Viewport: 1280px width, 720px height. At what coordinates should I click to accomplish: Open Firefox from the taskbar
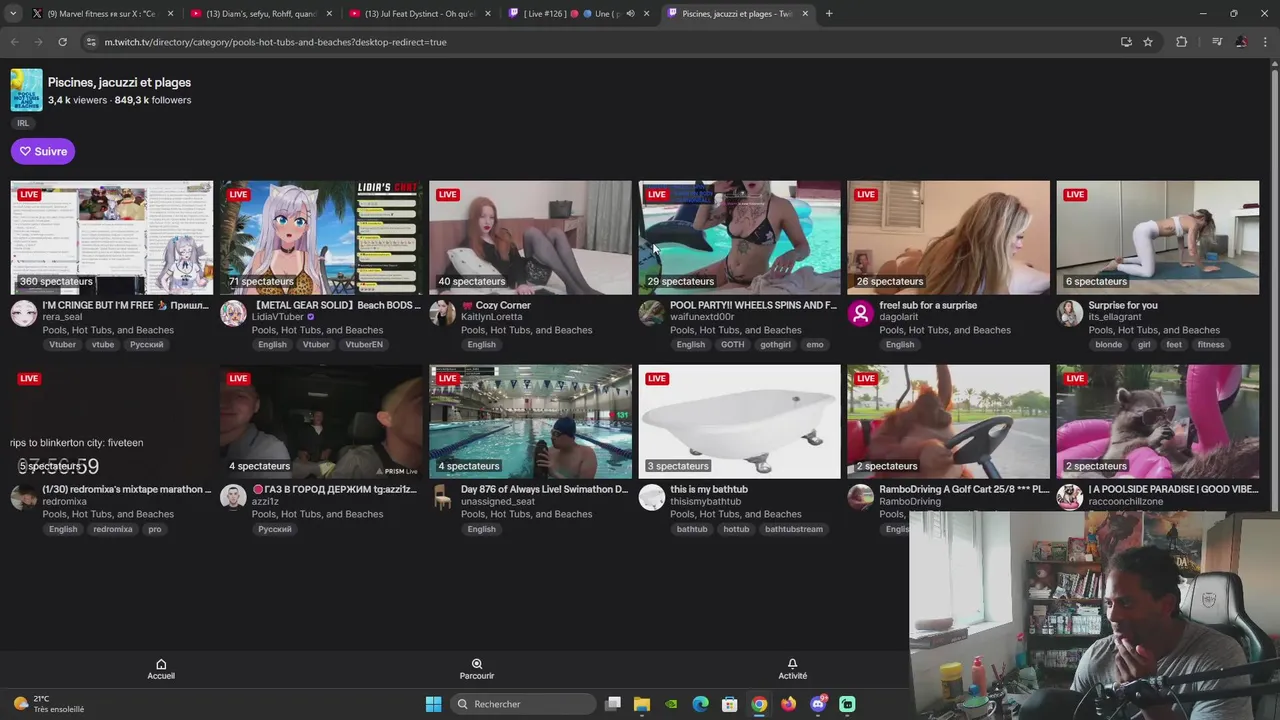click(x=789, y=704)
